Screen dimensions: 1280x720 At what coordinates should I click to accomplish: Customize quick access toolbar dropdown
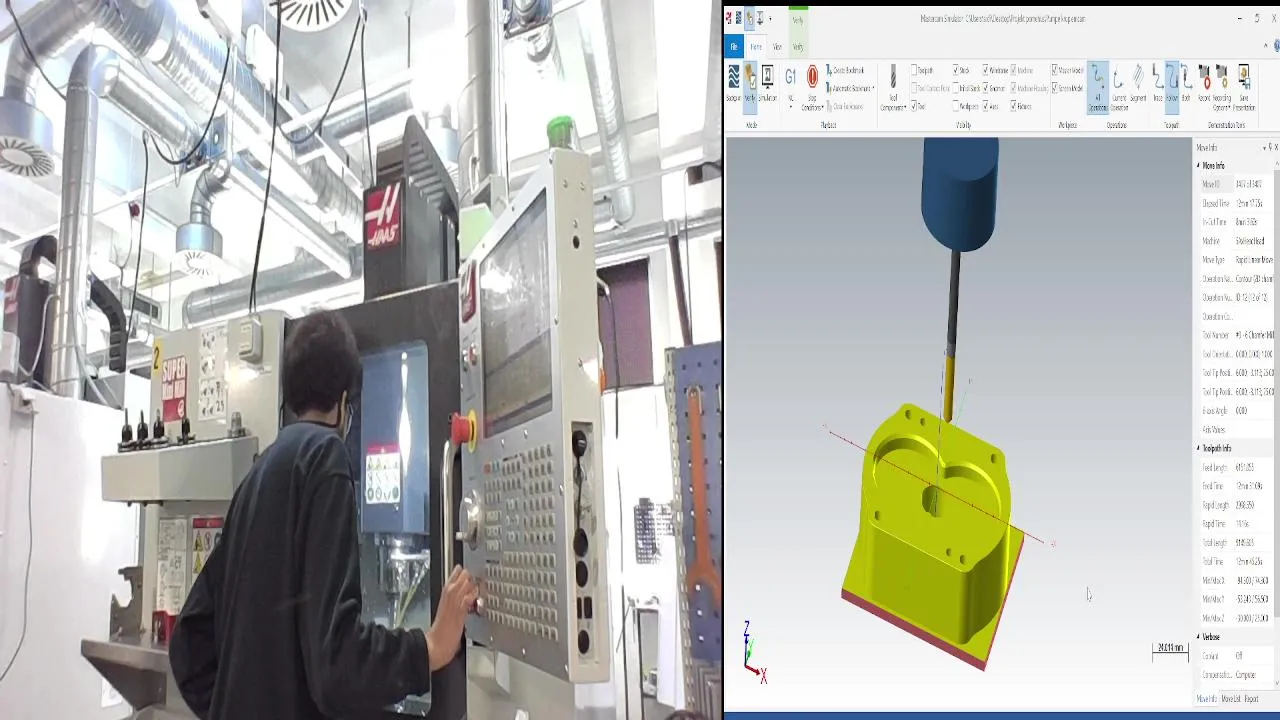point(770,18)
